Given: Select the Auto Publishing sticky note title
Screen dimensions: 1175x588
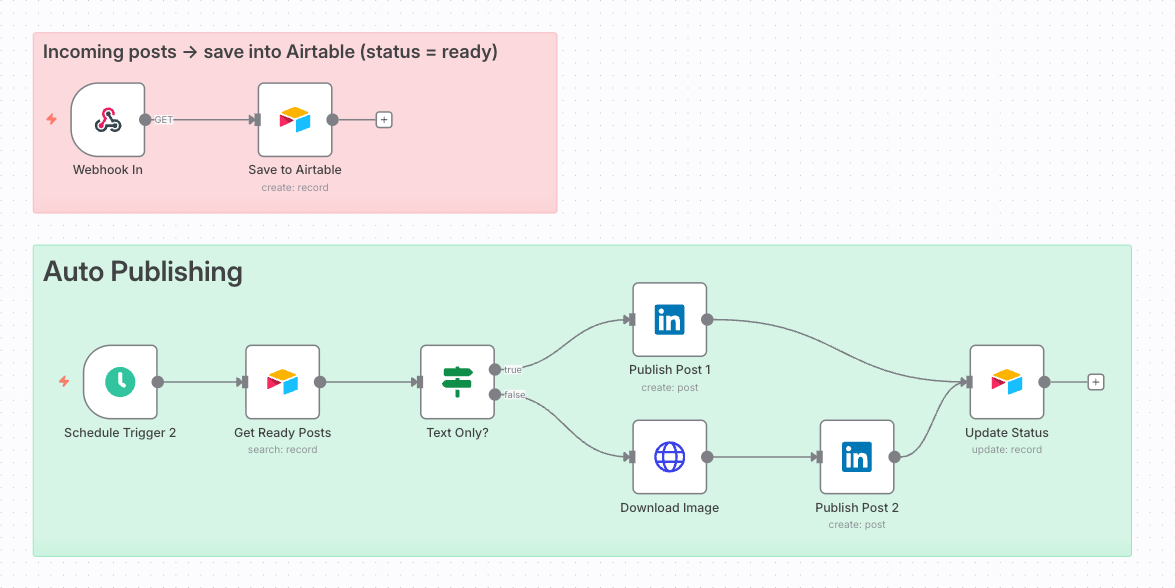Looking at the screenshot, I should tap(143, 272).
